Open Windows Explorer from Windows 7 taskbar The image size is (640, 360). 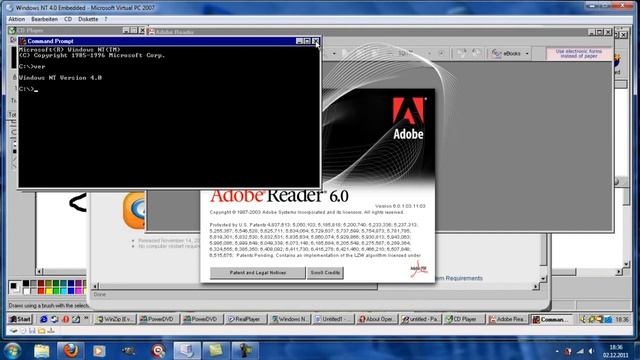[42, 351]
